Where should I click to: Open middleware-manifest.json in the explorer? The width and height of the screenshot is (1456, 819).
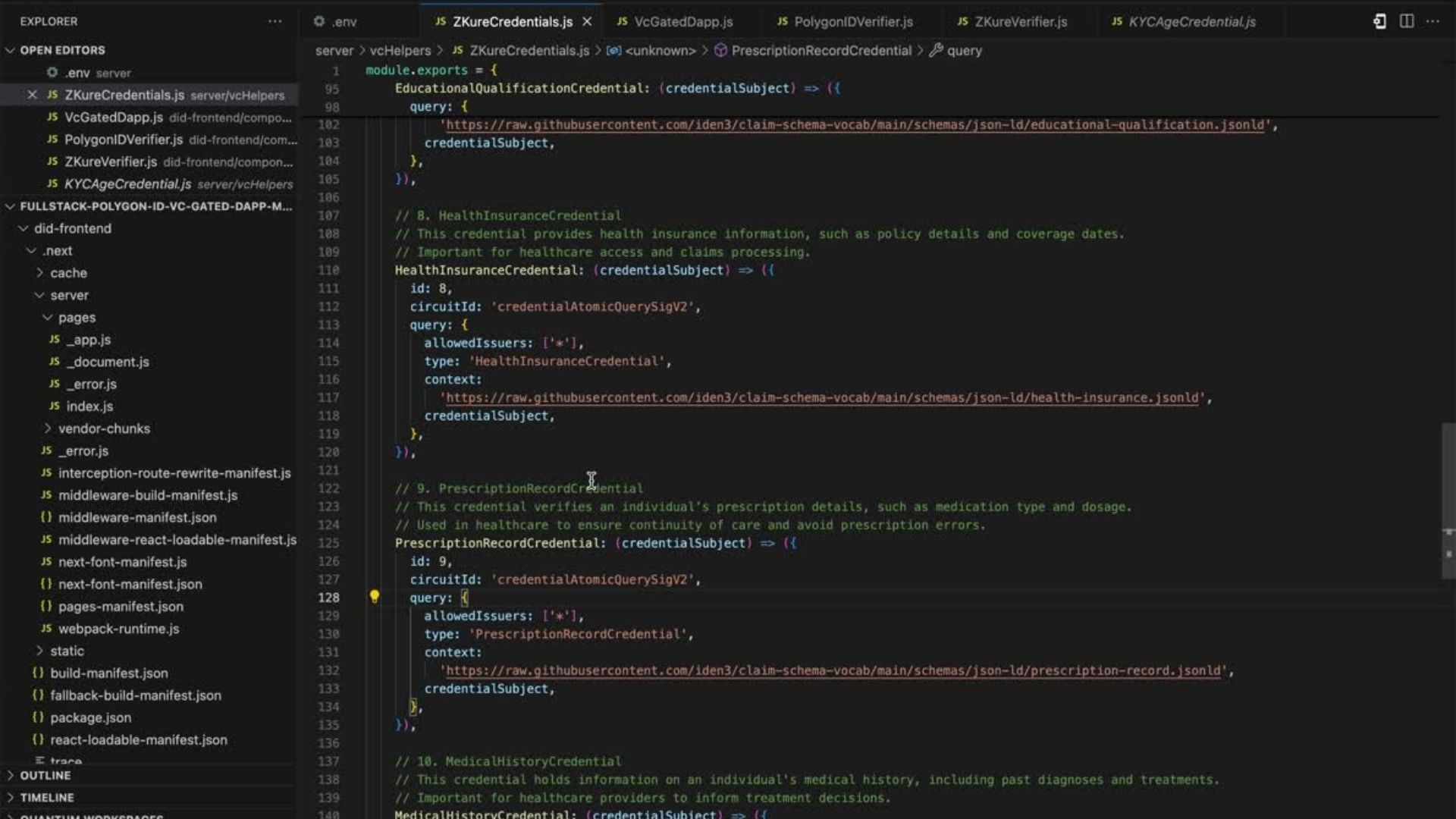pyautogui.click(x=137, y=517)
